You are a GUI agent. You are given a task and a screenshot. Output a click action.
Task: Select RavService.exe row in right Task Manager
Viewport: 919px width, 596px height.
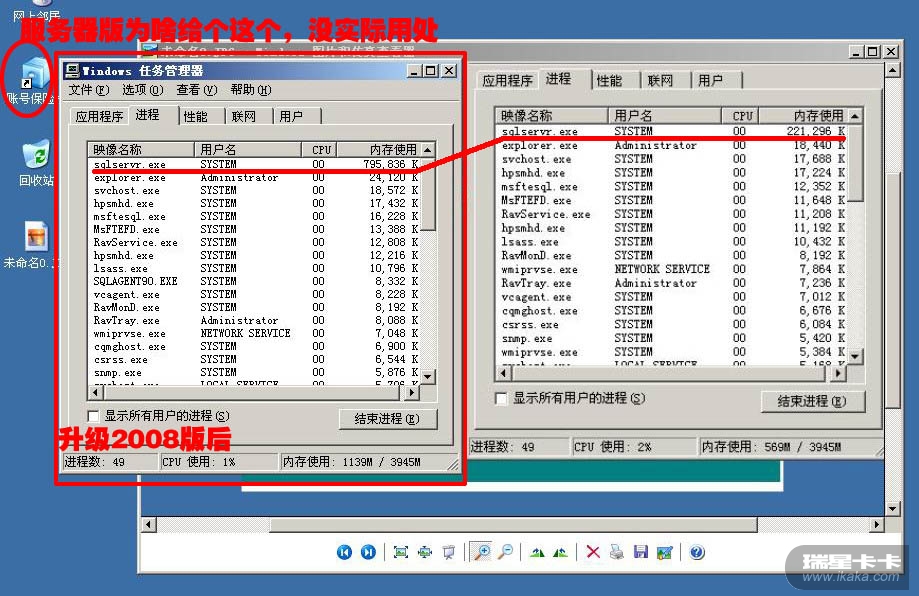point(672,214)
